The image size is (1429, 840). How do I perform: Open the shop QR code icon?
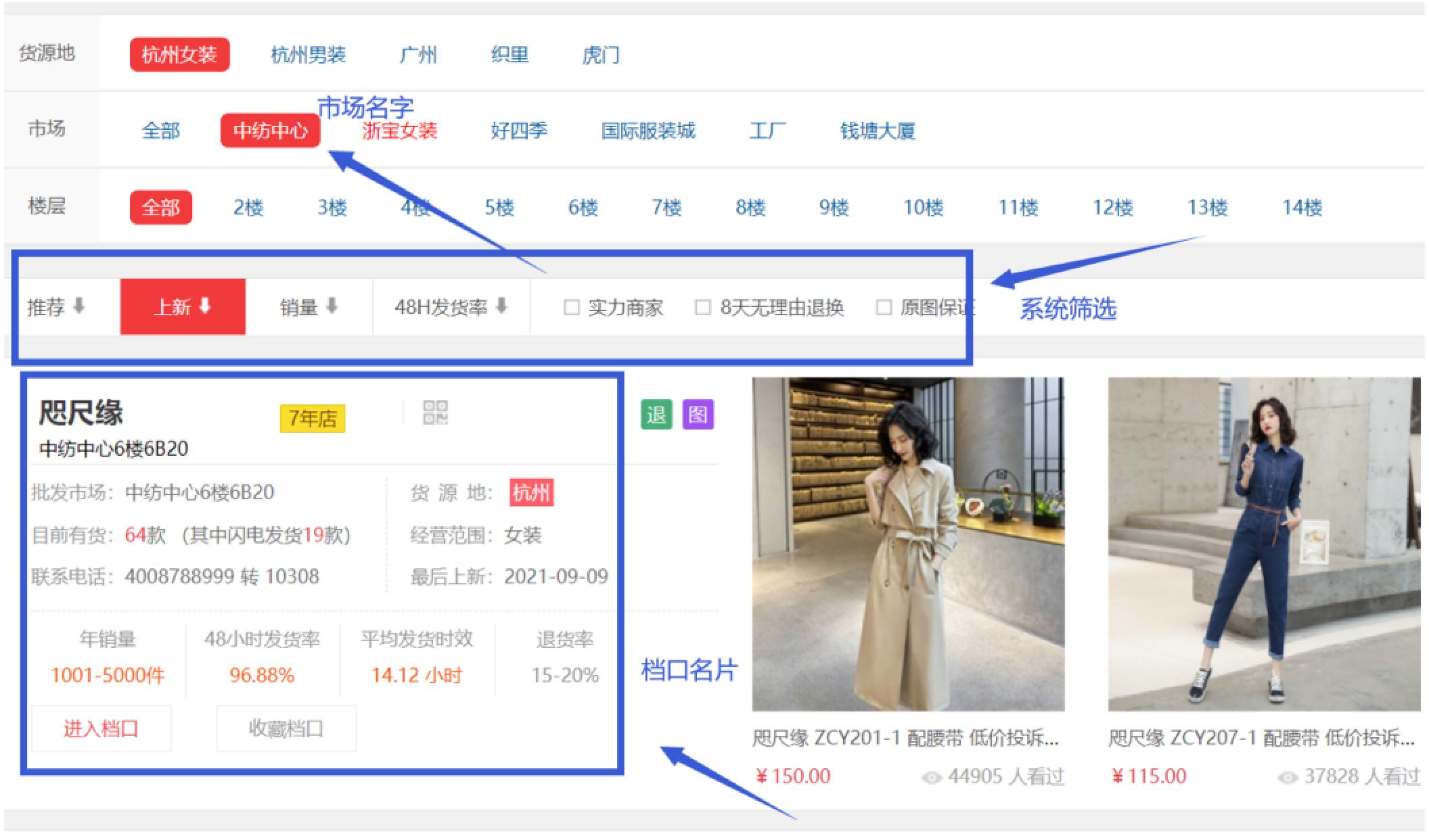pyautogui.click(x=435, y=413)
